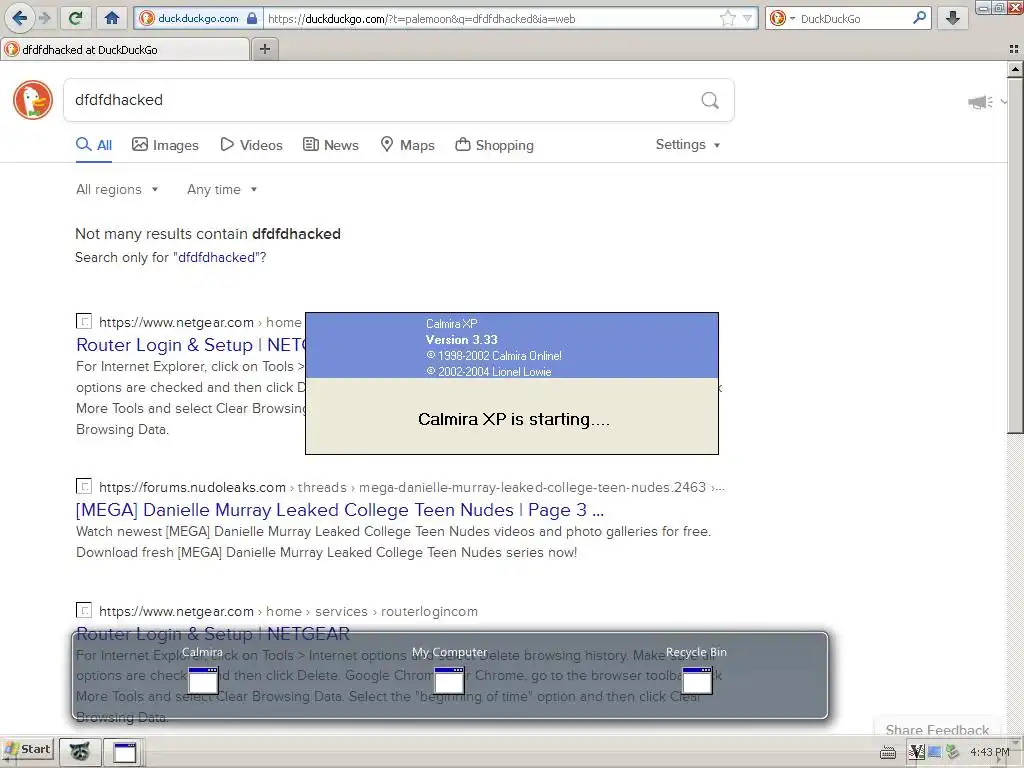This screenshot has width=1024, height=768.
Task: Click the browser forward arrow
Action: click(44, 18)
